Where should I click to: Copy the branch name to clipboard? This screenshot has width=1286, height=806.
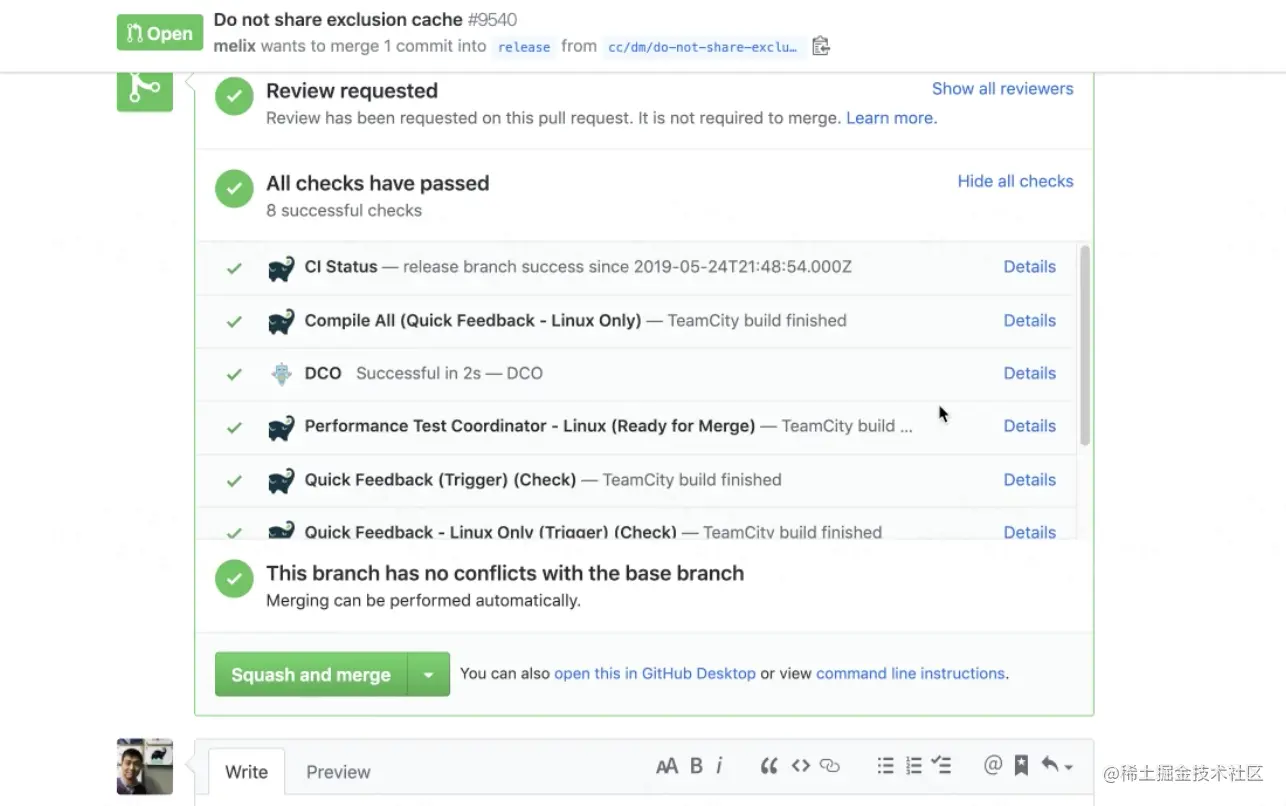coord(821,46)
